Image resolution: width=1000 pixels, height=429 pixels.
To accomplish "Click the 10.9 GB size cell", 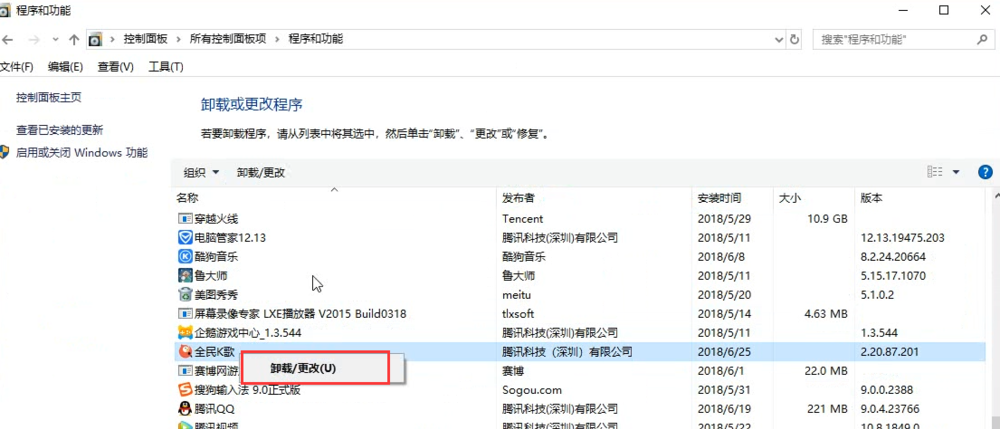I will [x=827, y=219].
